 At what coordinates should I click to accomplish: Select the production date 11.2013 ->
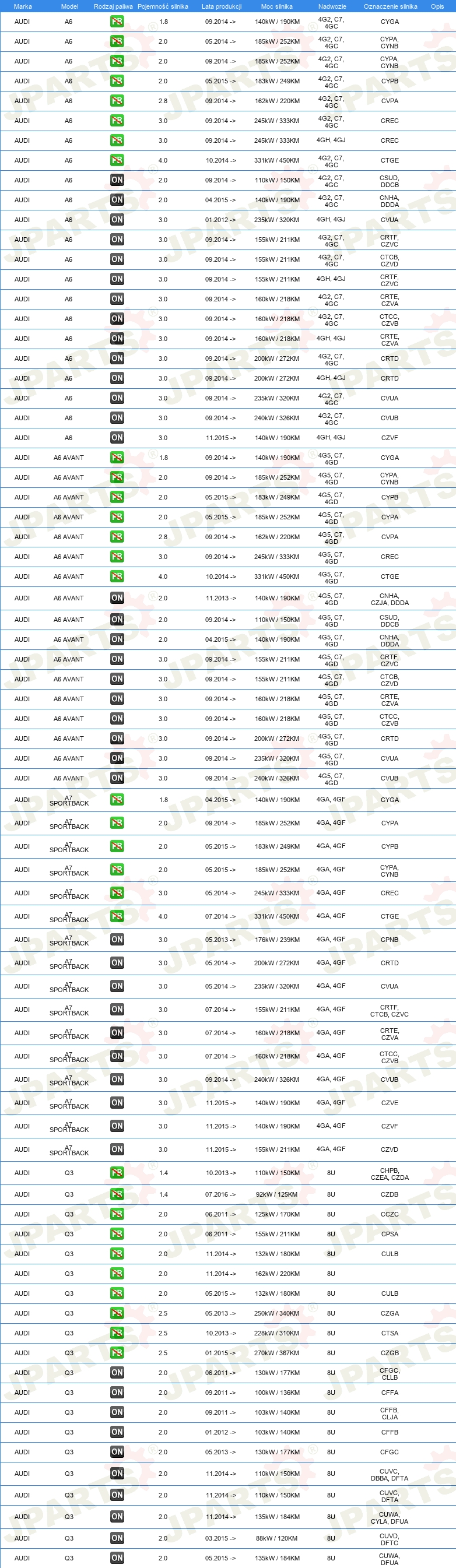pos(220,597)
